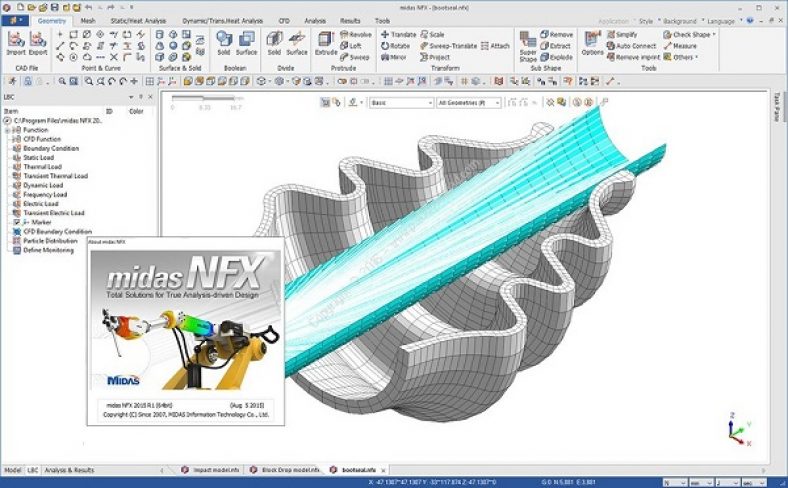Click the Remove Imprint tool
Viewport: 788px width, 488px height.
(633, 57)
